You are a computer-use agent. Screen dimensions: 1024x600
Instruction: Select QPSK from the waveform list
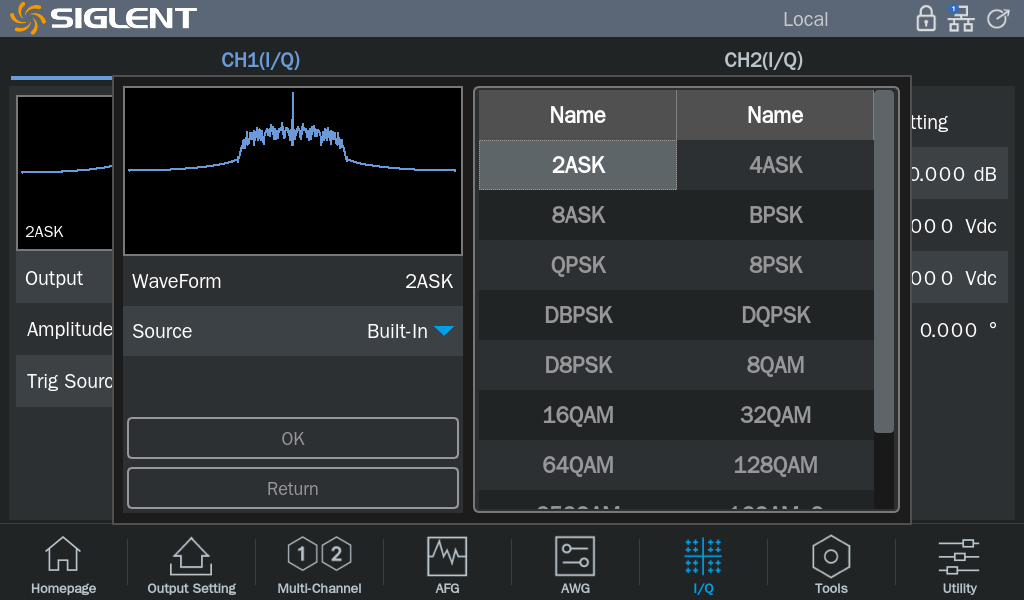578,265
